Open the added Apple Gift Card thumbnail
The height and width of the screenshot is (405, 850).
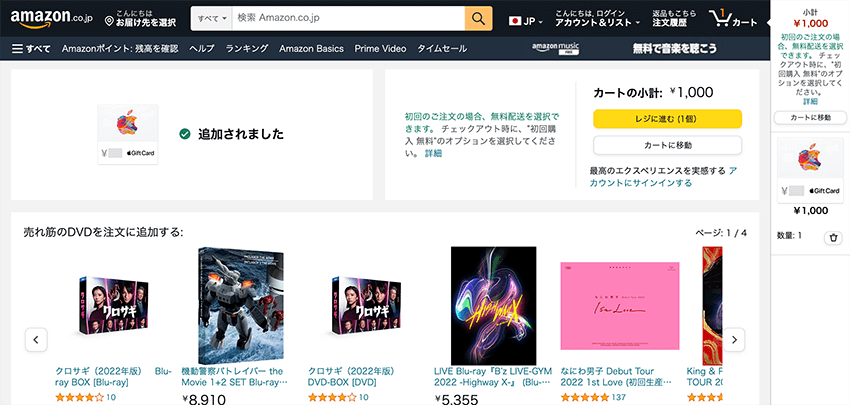[x=128, y=134]
